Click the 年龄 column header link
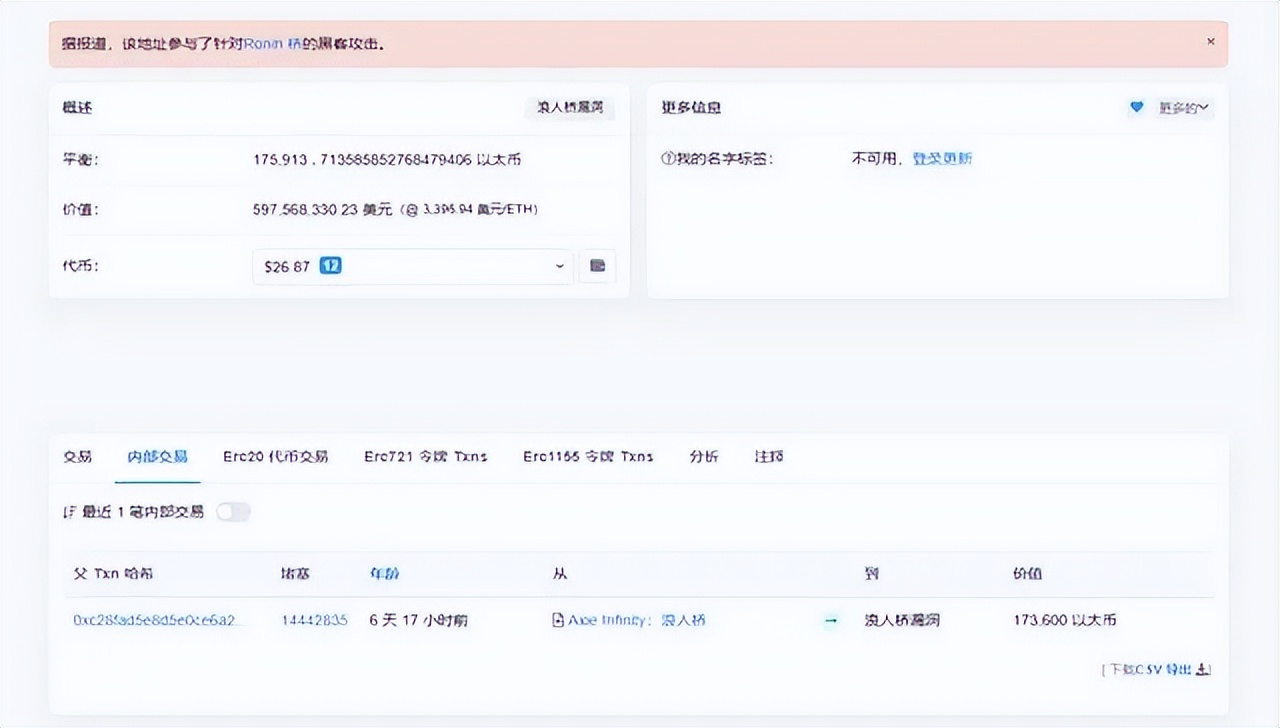Viewport: 1280px width, 728px height. point(385,574)
